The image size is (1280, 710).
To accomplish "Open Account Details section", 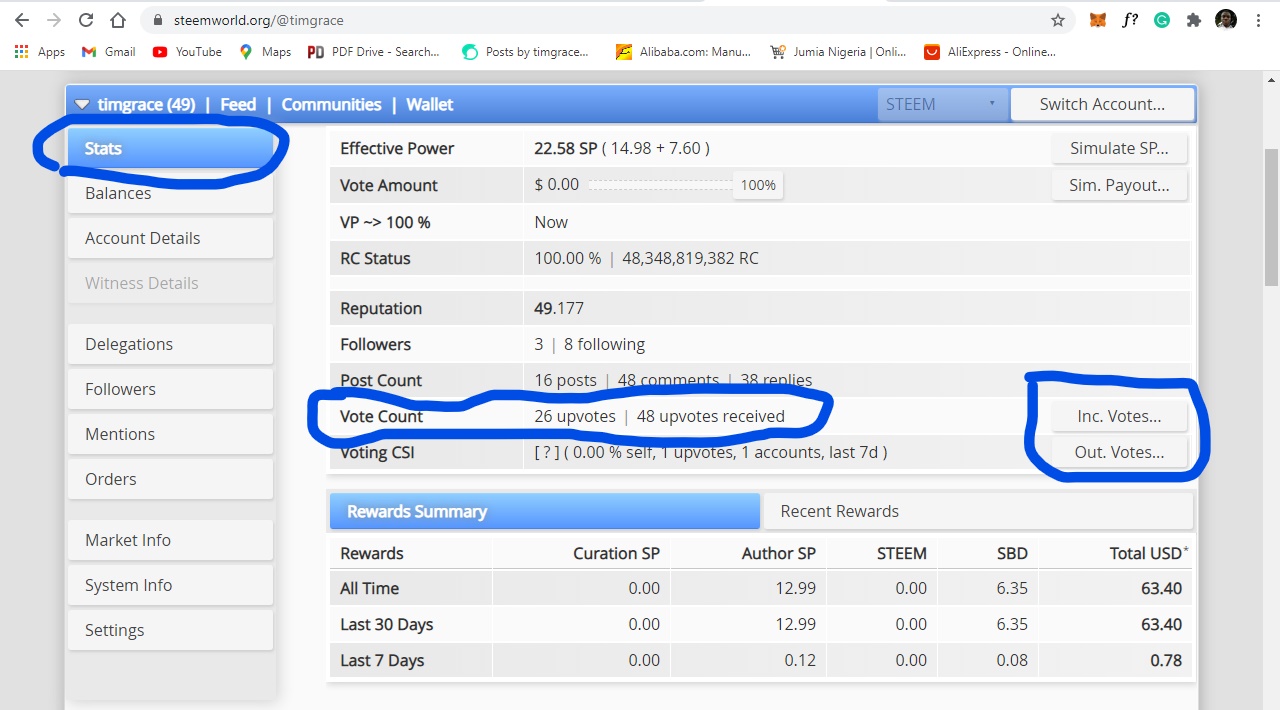I will pyautogui.click(x=170, y=238).
